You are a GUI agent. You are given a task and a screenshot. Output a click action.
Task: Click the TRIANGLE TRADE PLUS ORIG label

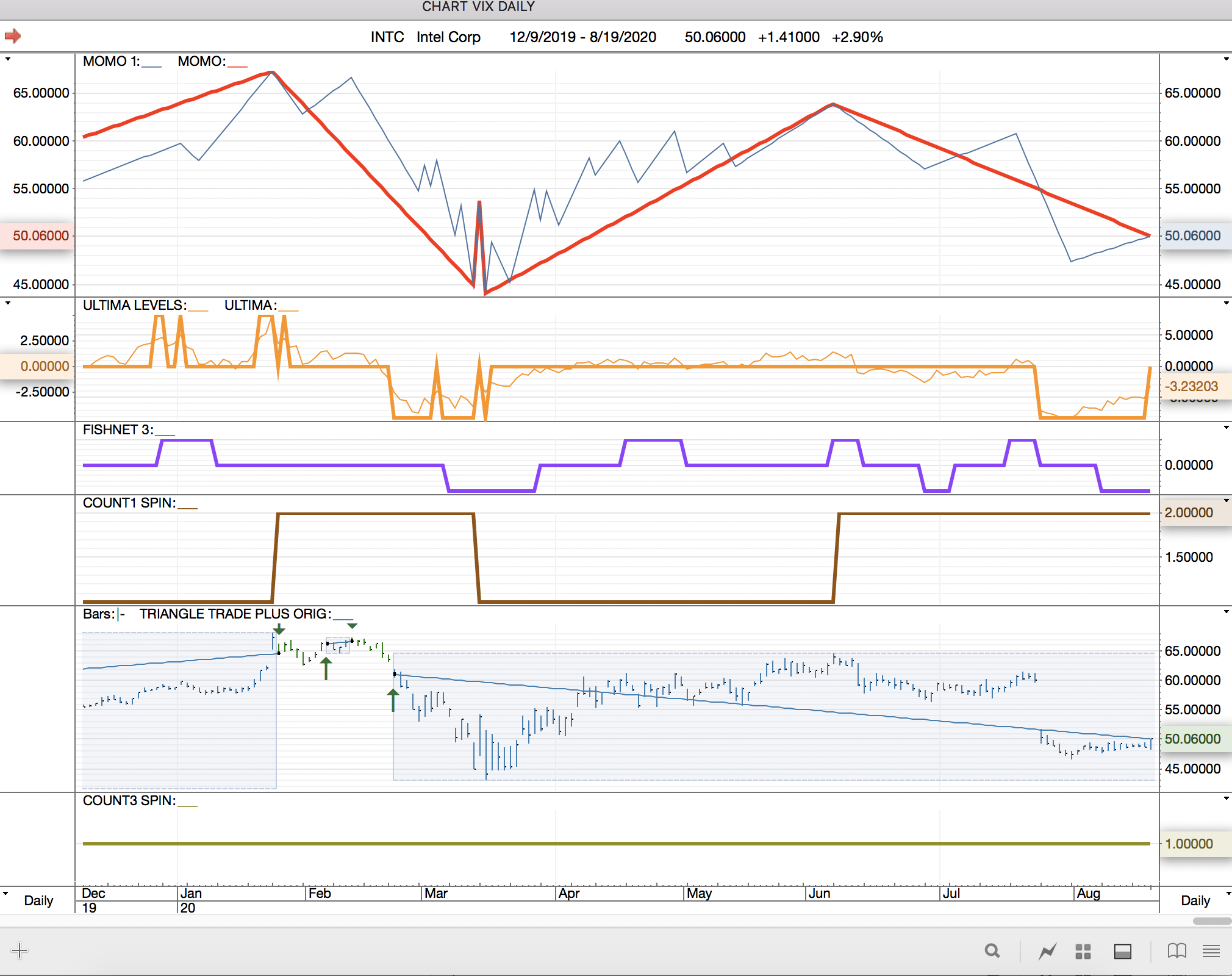(235, 614)
